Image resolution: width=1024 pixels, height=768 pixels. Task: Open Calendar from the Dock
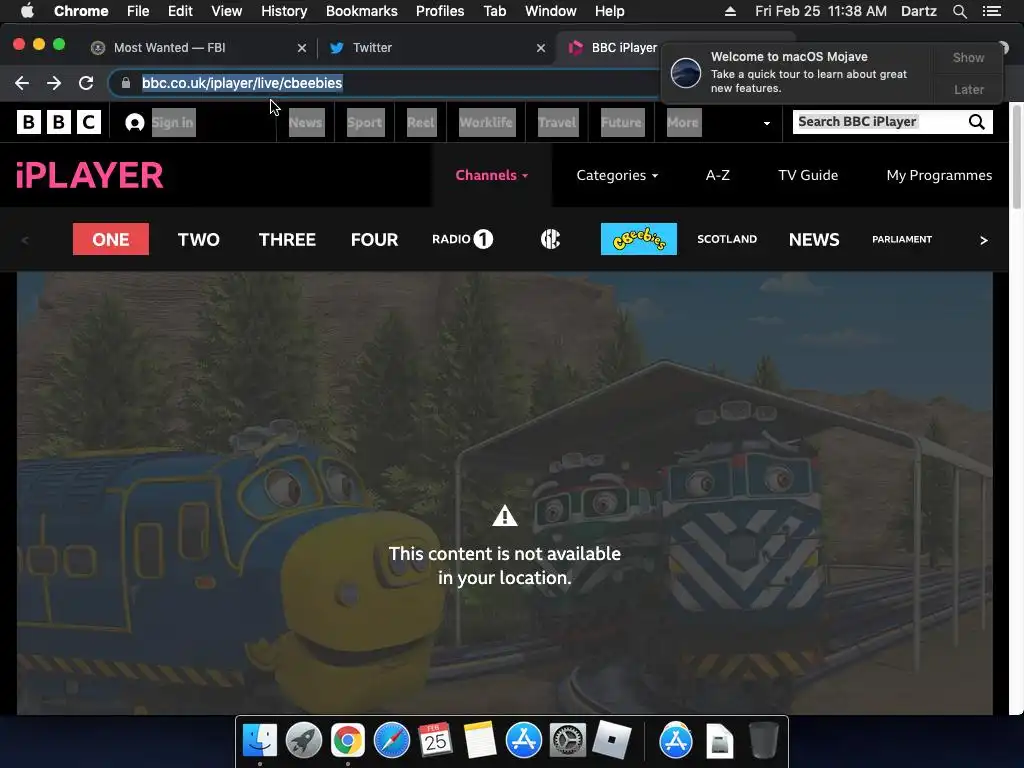435,741
